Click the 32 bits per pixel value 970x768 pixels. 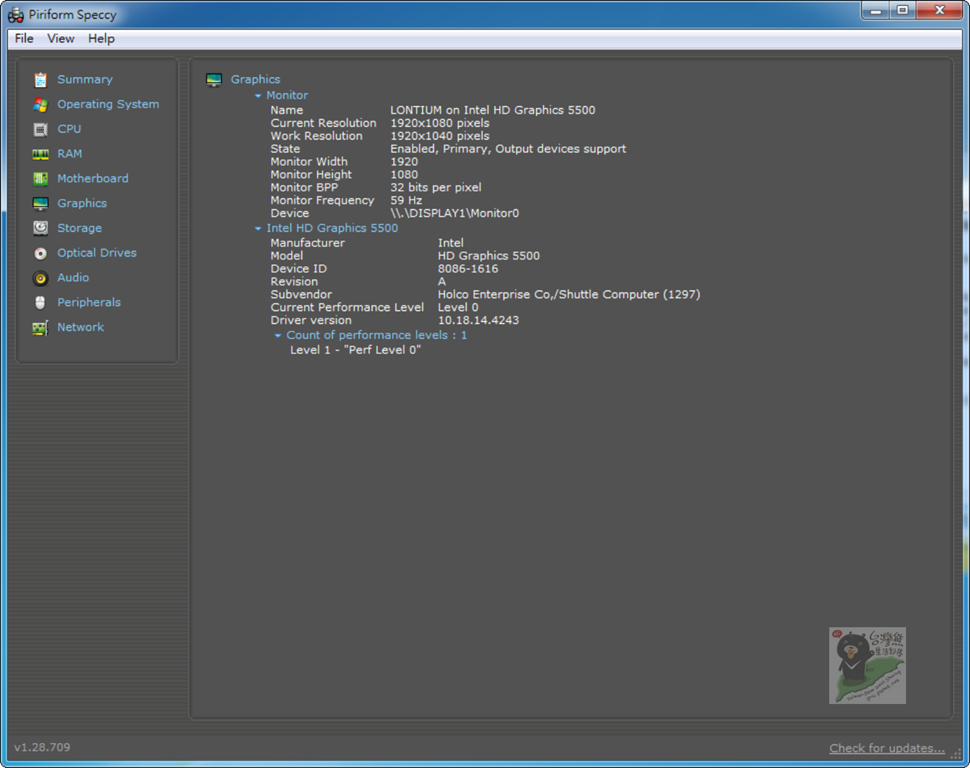click(x=436, y=187)
